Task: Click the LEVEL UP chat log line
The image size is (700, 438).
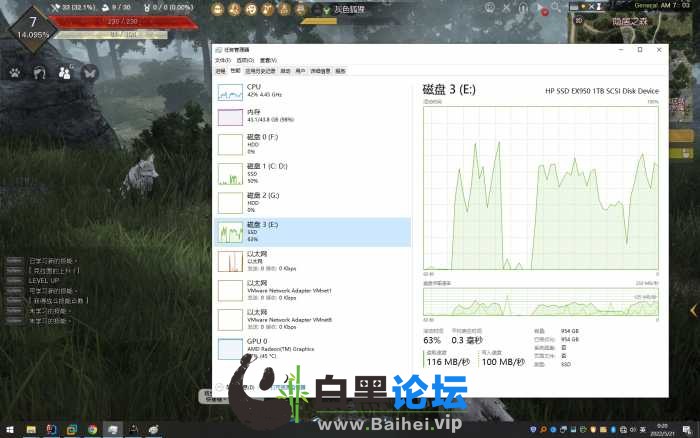Action: (x=44, y=280)
